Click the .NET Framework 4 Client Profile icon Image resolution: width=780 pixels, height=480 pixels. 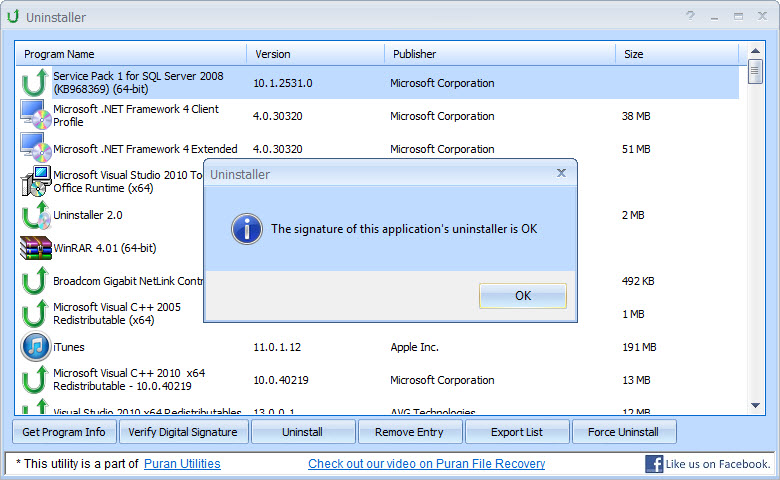[x=35, y=115]
